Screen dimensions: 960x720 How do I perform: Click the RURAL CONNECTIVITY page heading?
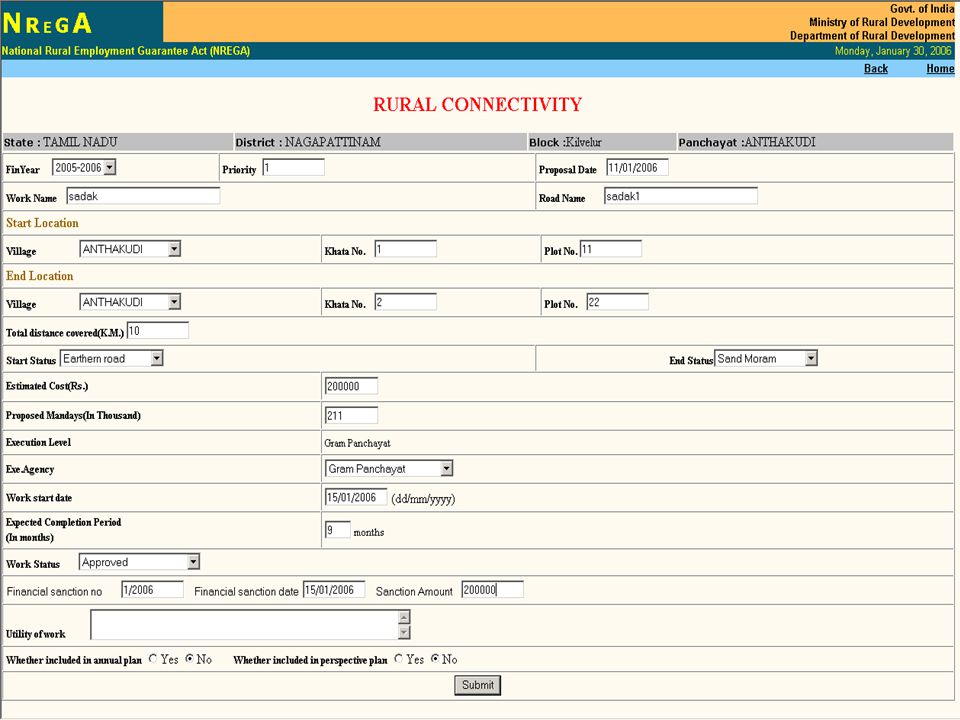tap(478, 105)
